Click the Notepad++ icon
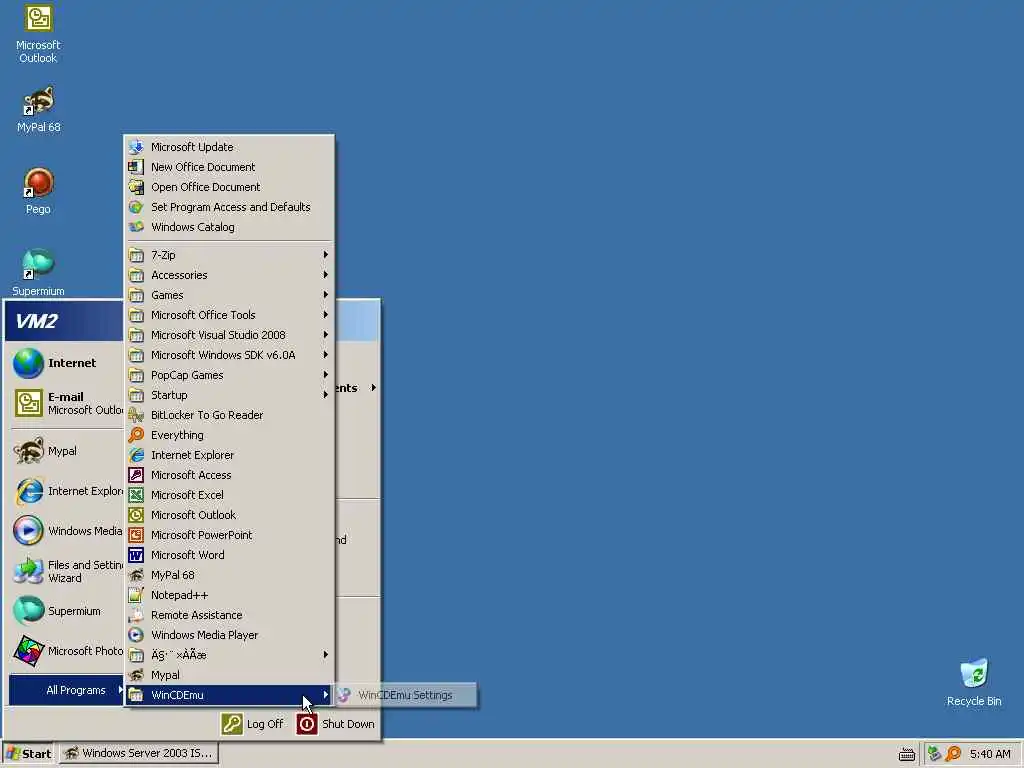The height and width of the screenshot is (768, 1024). pos(136,595)
